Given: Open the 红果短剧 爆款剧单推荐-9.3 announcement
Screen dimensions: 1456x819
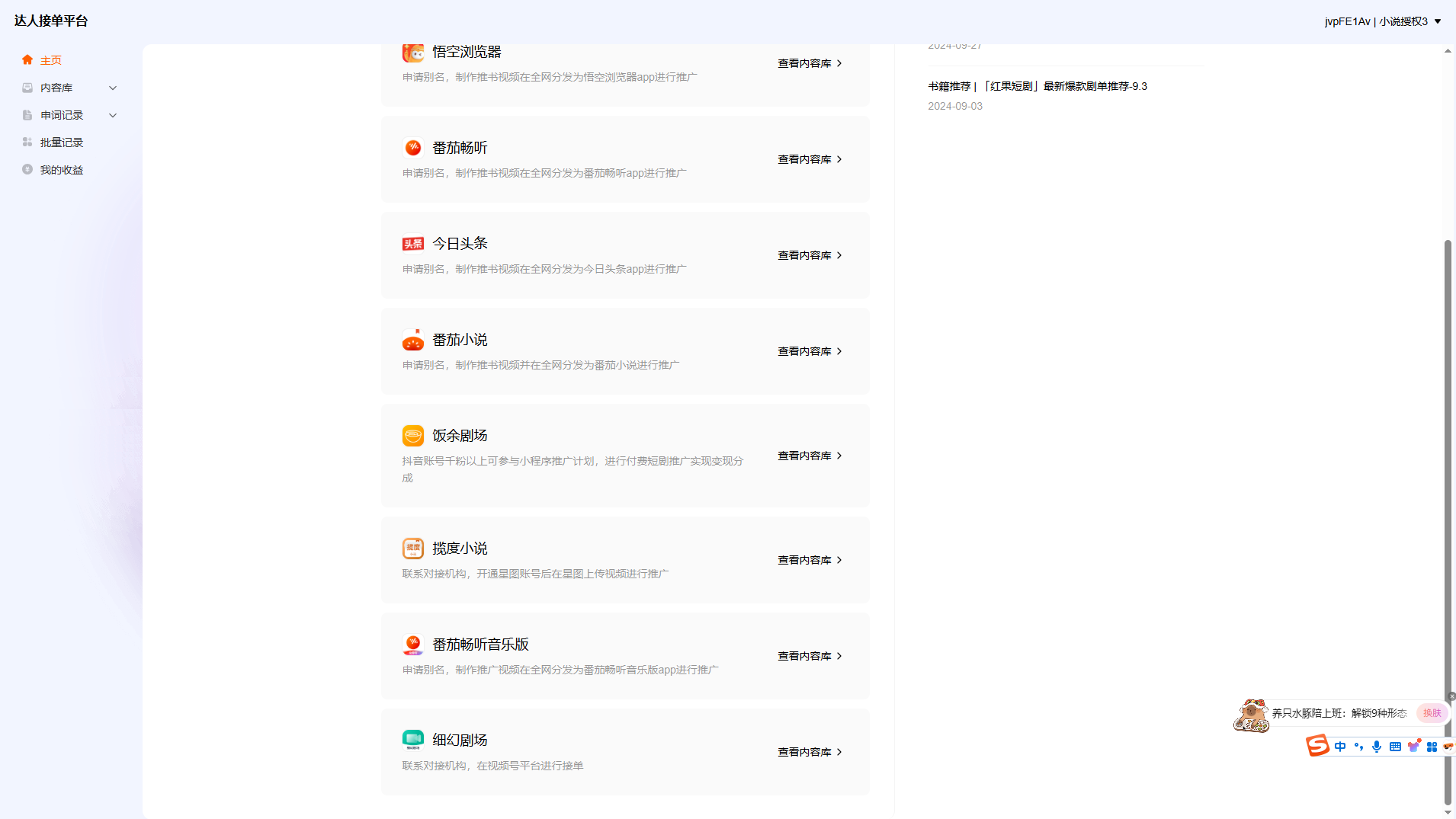Looking at the screenshot, I should (x=1037, y=86).
